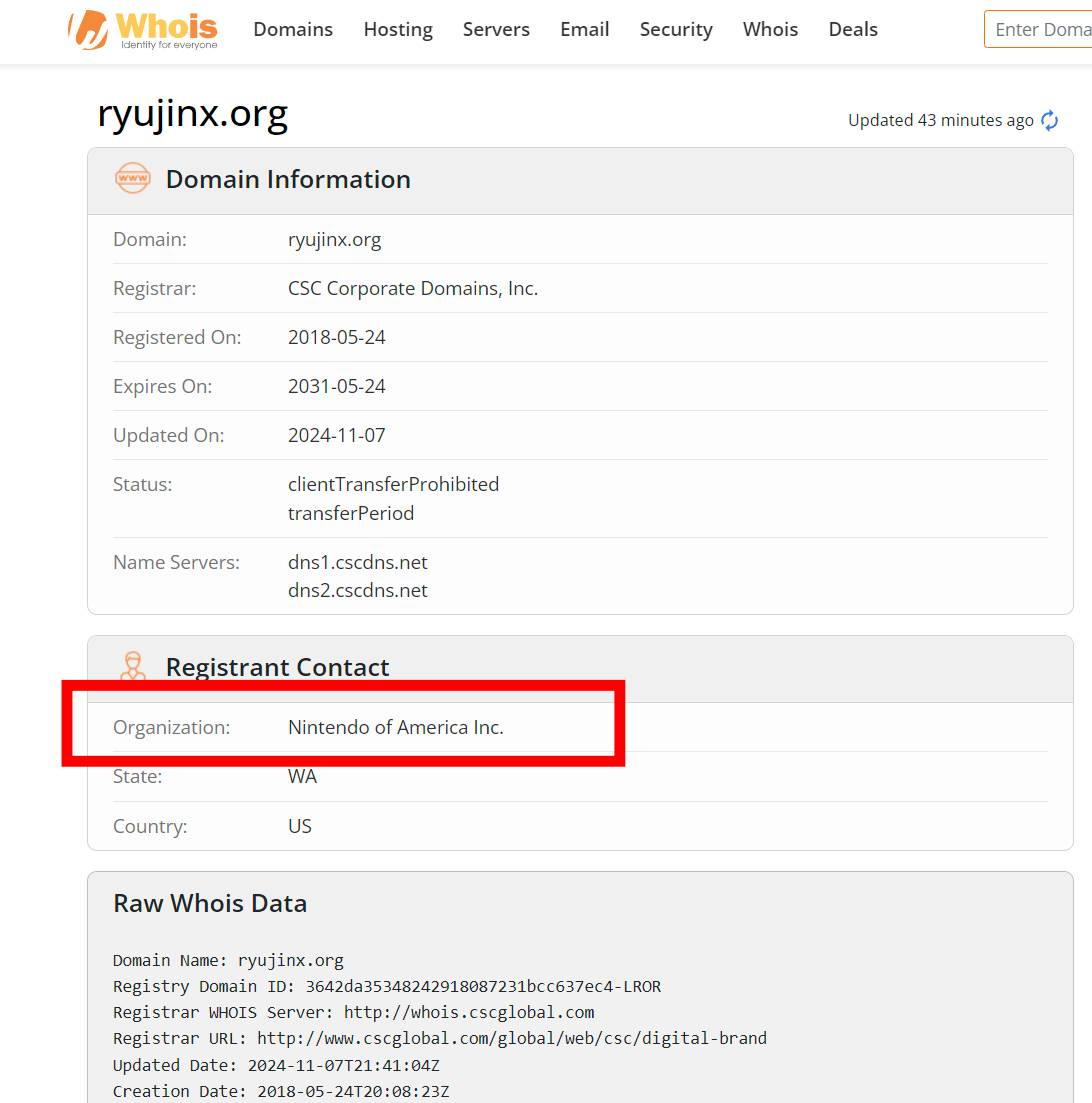1092x1103 pixels.
Task: Click the dns1.cscdns.net name server
Action: tap(357, 562)
